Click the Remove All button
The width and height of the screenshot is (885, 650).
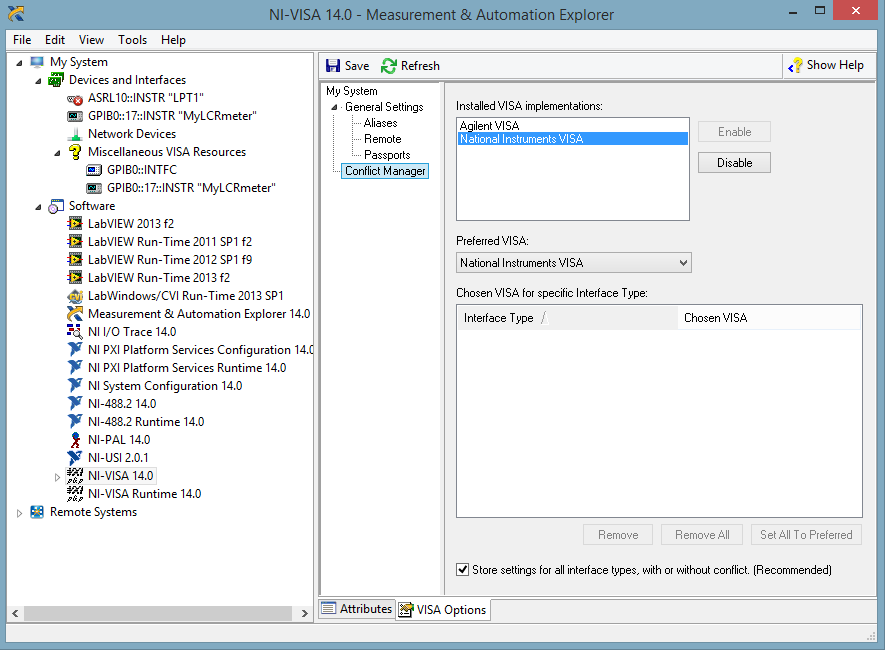[x=702, y=535]
